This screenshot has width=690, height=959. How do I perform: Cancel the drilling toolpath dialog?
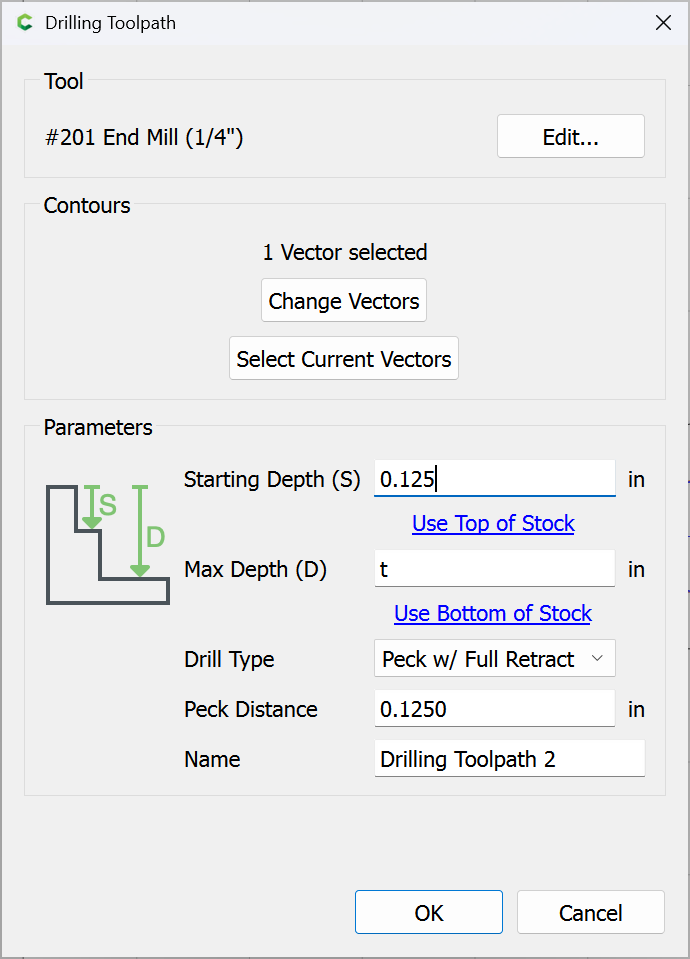tap(590, 913)
